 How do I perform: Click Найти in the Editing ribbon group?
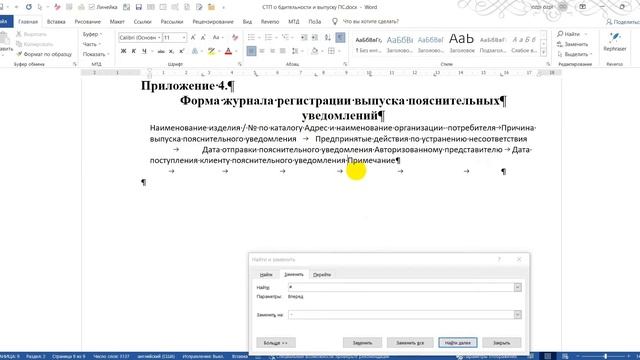pyautogui.click(x=569, y=34)
